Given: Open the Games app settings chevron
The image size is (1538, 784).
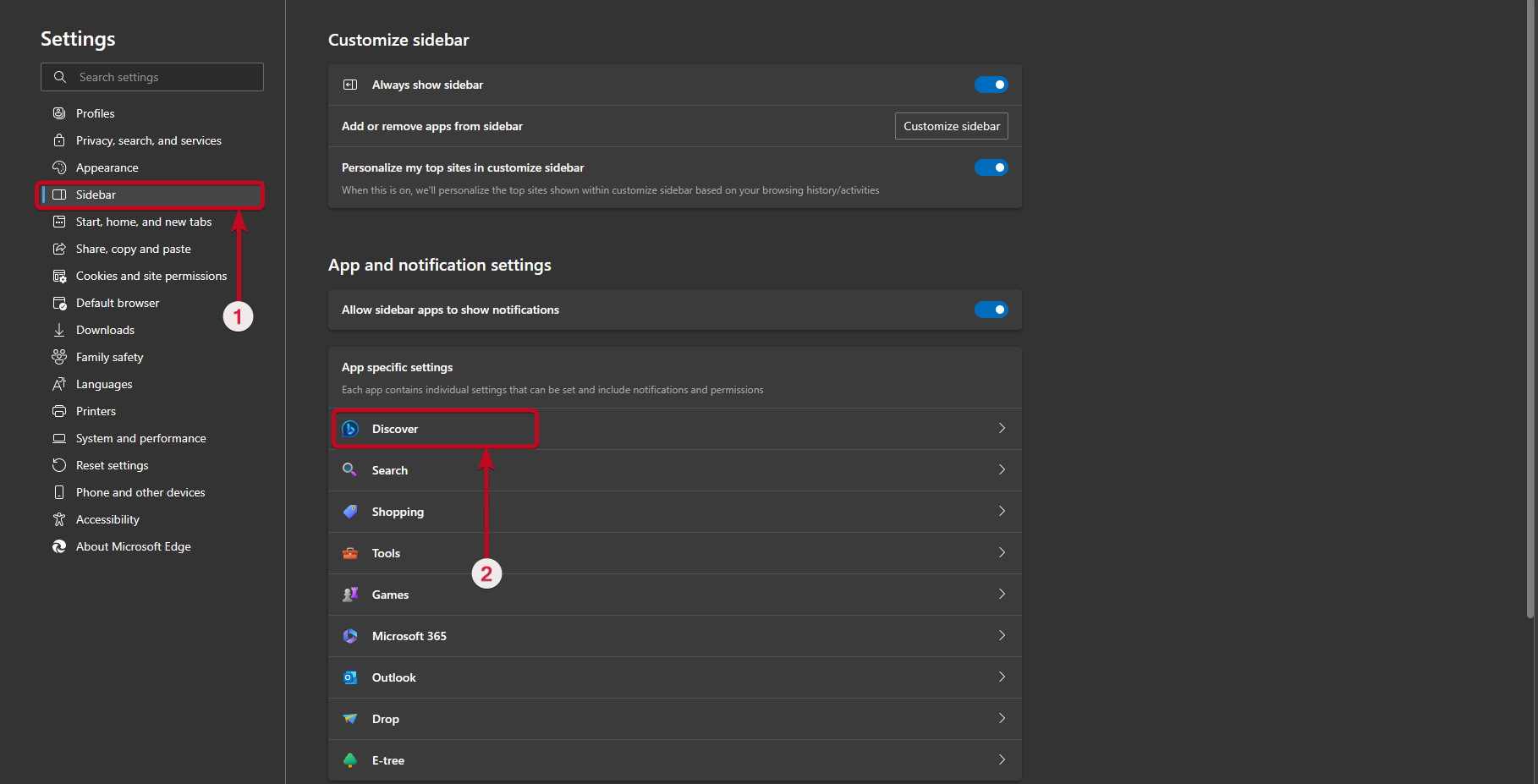Looking at the screenshot, I should (1002, 594).
